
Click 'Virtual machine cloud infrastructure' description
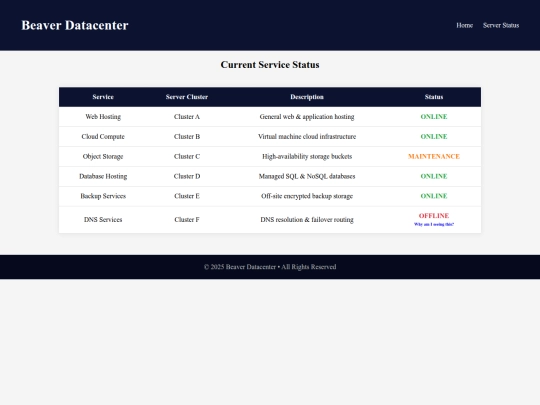307,136
